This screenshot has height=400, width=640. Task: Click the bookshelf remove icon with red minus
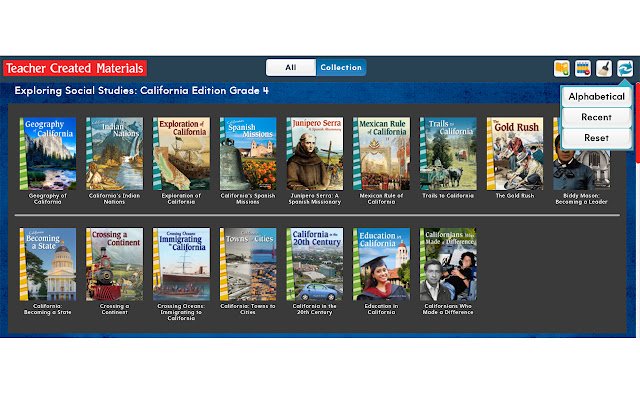point(583,68)
